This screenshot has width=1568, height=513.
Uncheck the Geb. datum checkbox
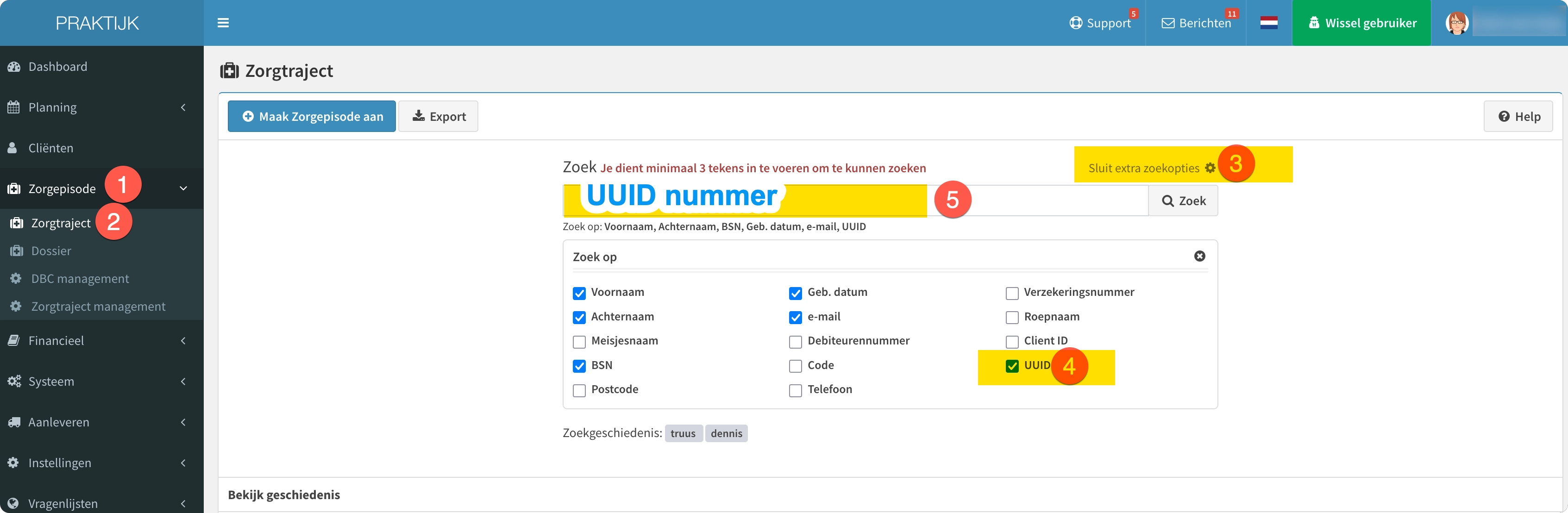tap(795, 294)
